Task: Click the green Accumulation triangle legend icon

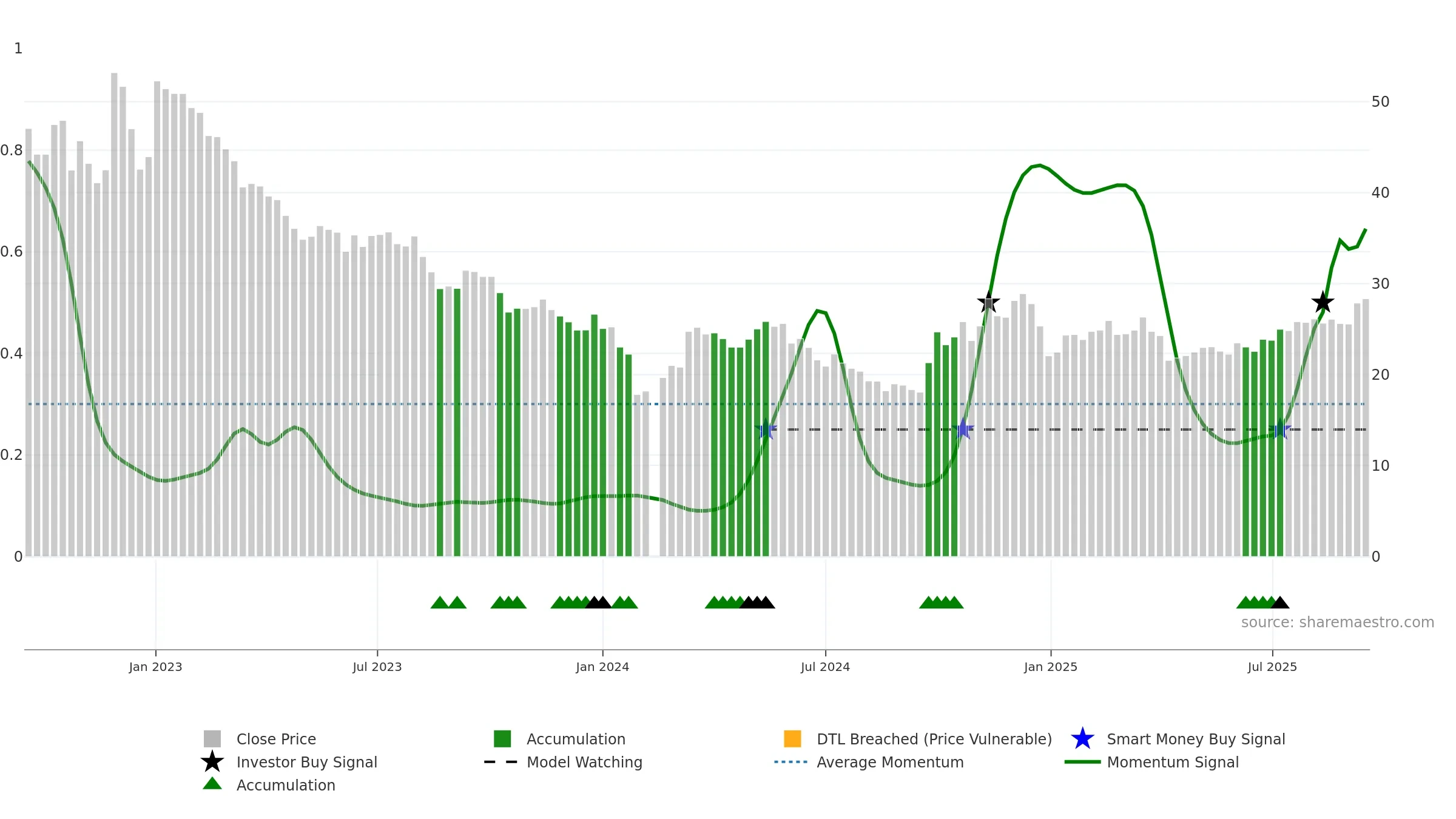Action: [x=212, y=784]
